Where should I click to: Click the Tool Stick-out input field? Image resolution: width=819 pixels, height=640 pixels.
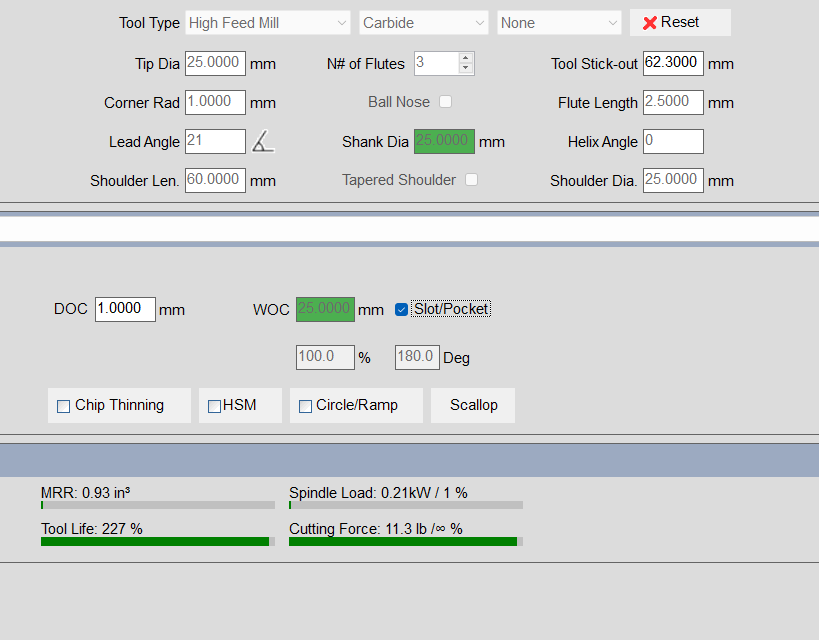[x=673, y=63]
